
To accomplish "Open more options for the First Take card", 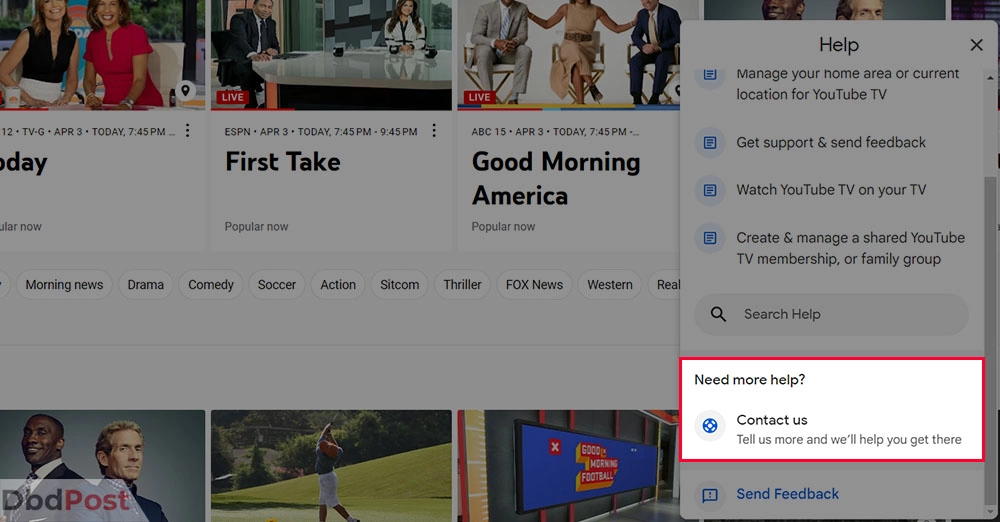I will coord(434,131).
